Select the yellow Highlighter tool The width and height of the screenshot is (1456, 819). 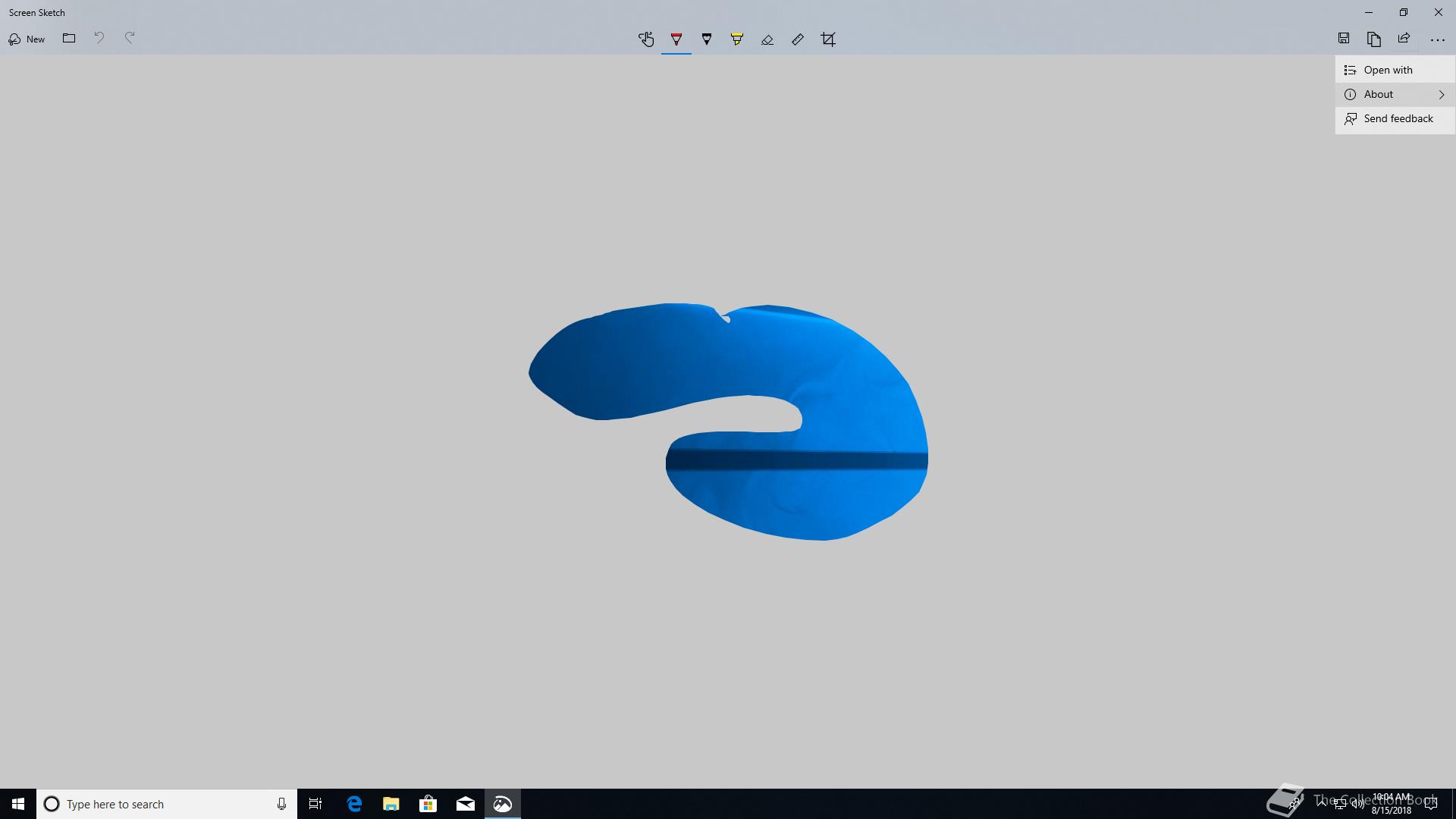tap(737, 39)
